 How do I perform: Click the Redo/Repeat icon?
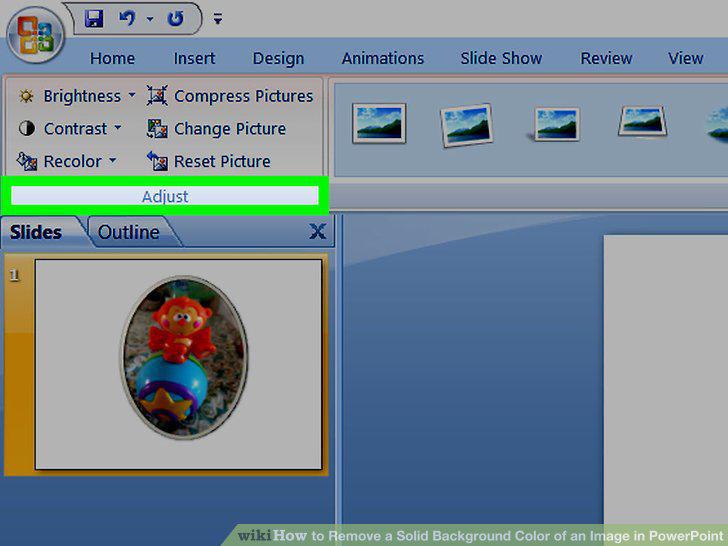[176, 19]
